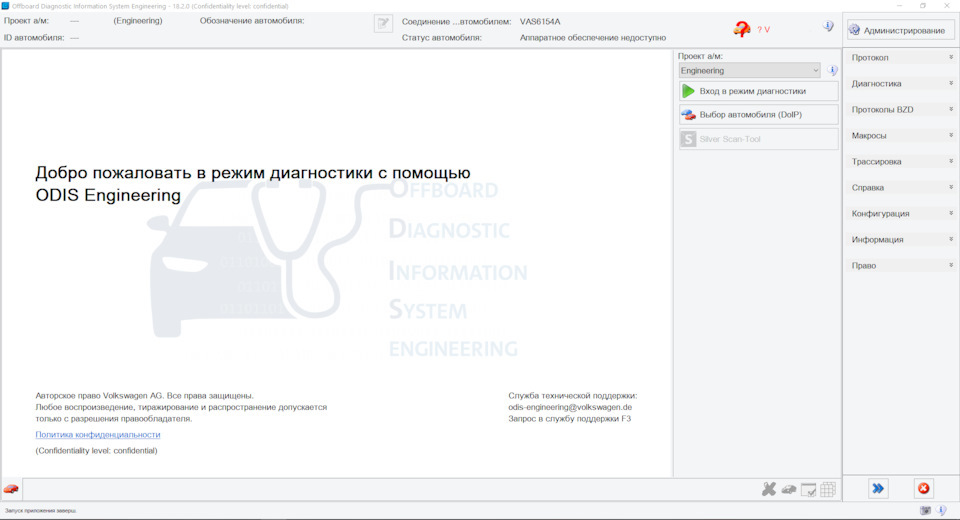Click the edit vehicle designation icon
The image size is (960, 520).
point(383,23)
